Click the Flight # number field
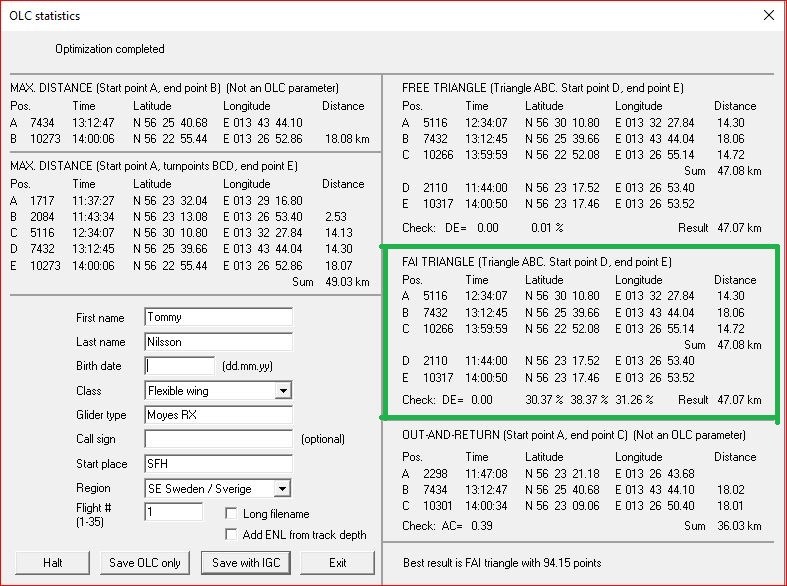The image size is (787, 586). coord(173,512)
